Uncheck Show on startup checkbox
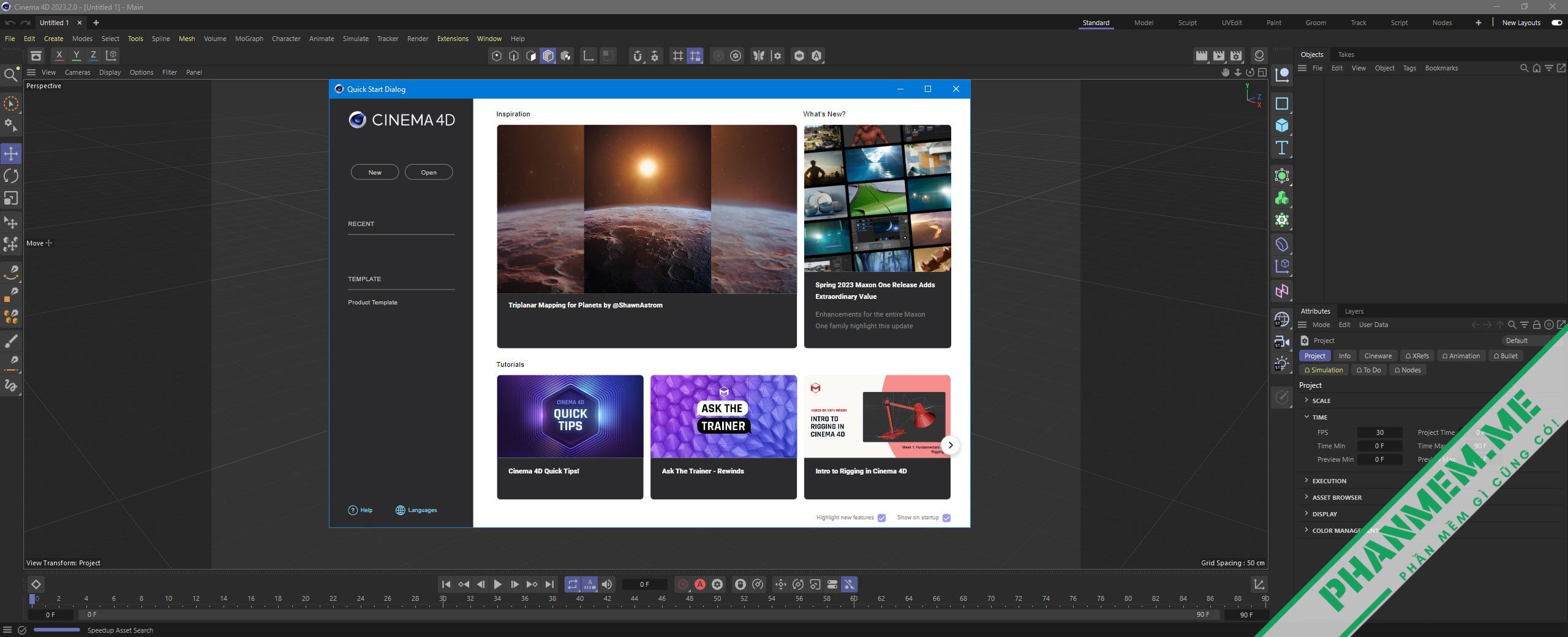Image resolution: width=1568 pixels, height=637 pixels. [946, 518]
